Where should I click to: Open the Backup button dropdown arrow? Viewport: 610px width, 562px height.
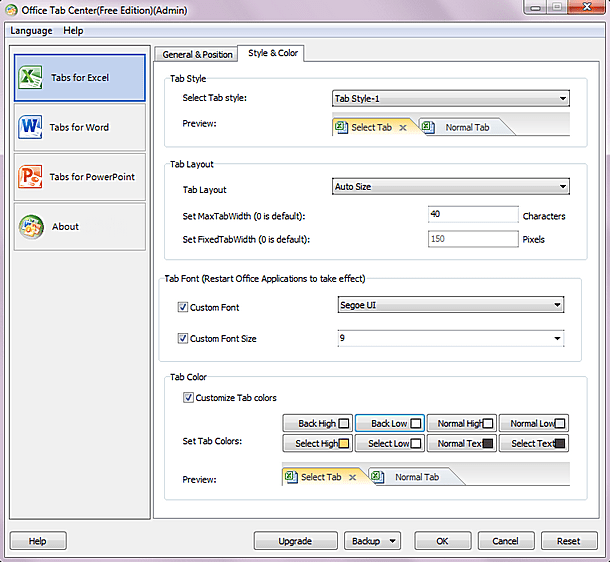[393, 541]
